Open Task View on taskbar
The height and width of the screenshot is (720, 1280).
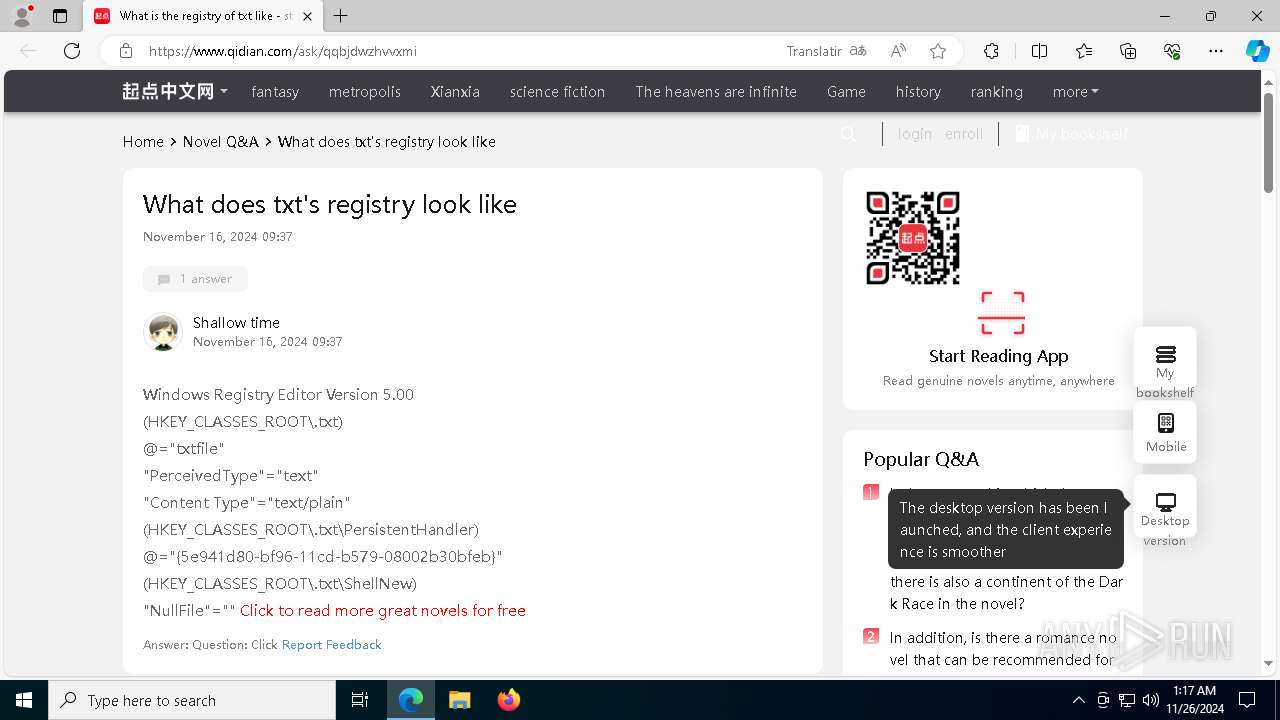[360, 700]
